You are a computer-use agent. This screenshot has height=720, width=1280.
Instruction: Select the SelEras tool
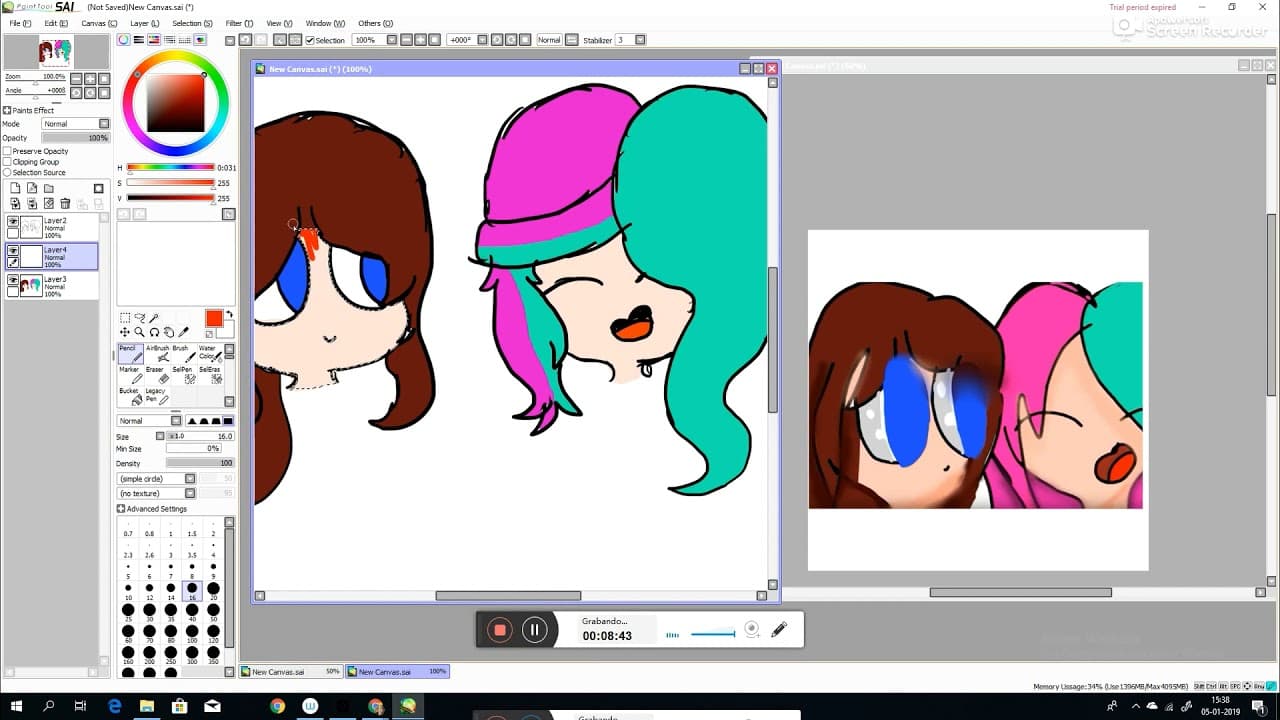209,375
